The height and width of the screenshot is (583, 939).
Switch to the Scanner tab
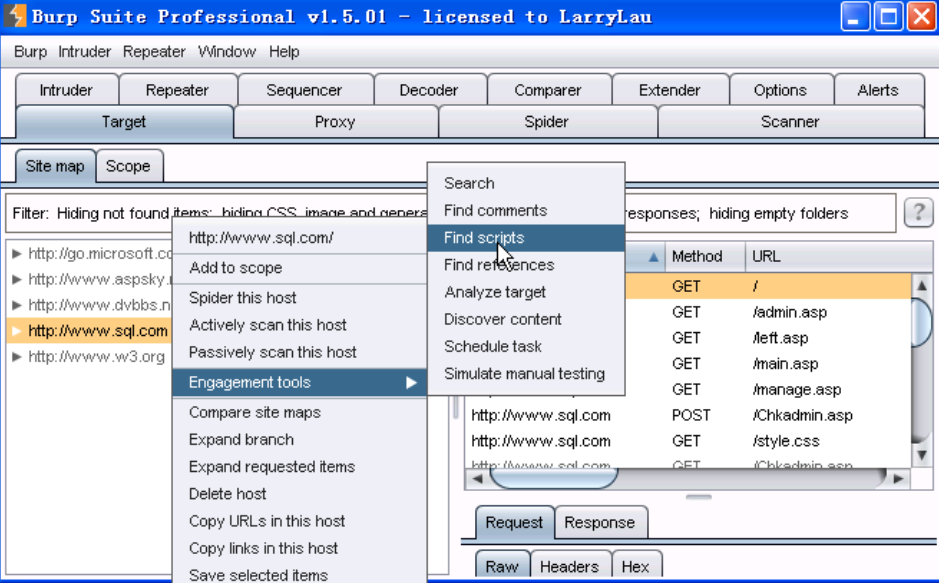790,122
